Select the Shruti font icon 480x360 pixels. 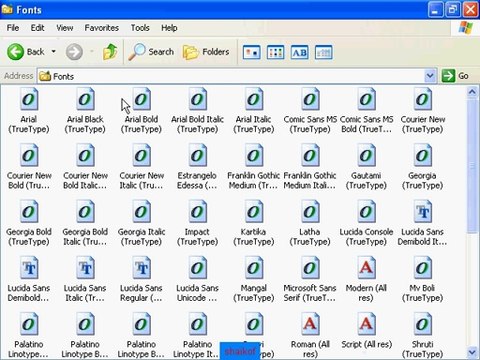click(x=423, y=324)
